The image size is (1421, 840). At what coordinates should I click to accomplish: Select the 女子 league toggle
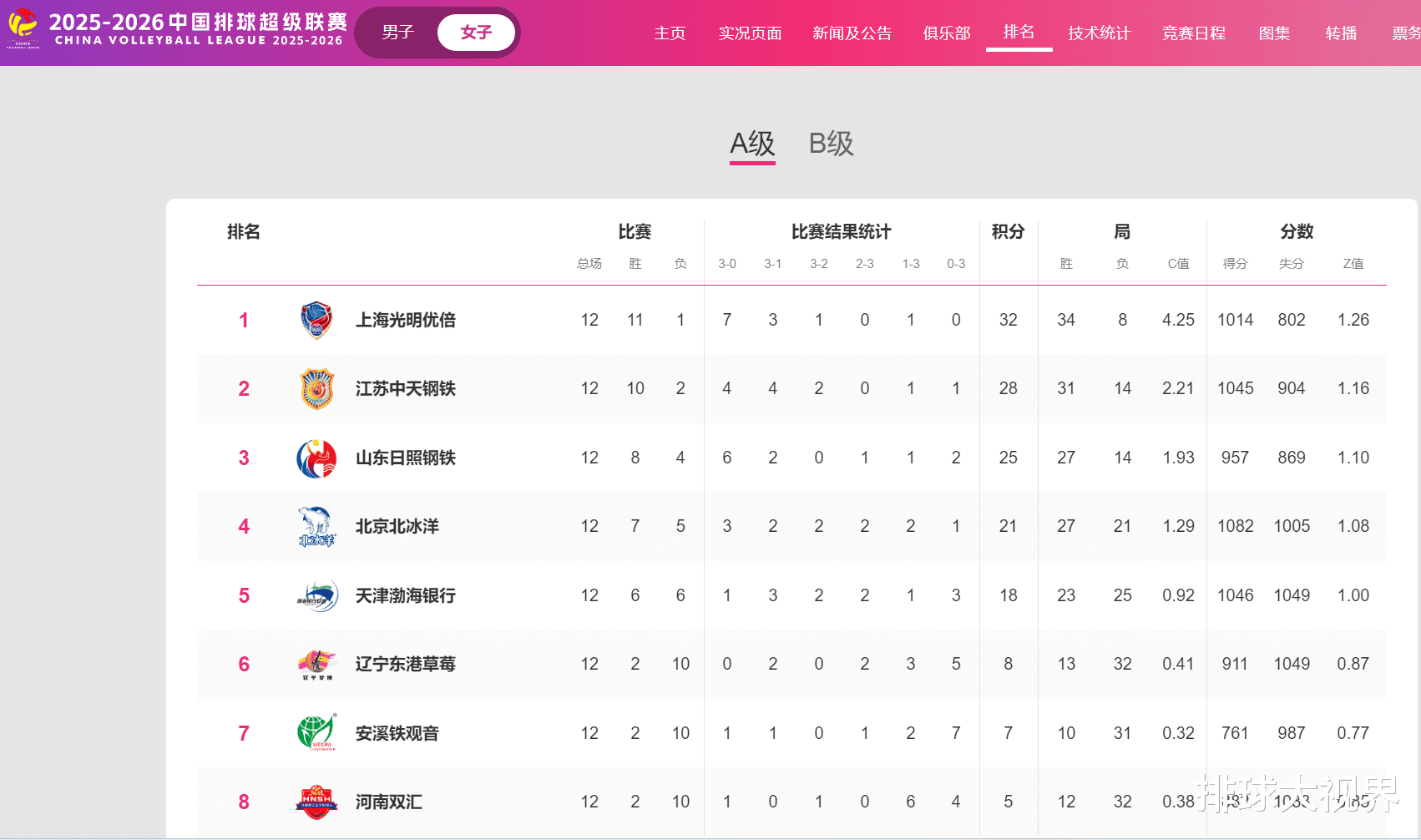pyautogui.click(x=476, y=33)
